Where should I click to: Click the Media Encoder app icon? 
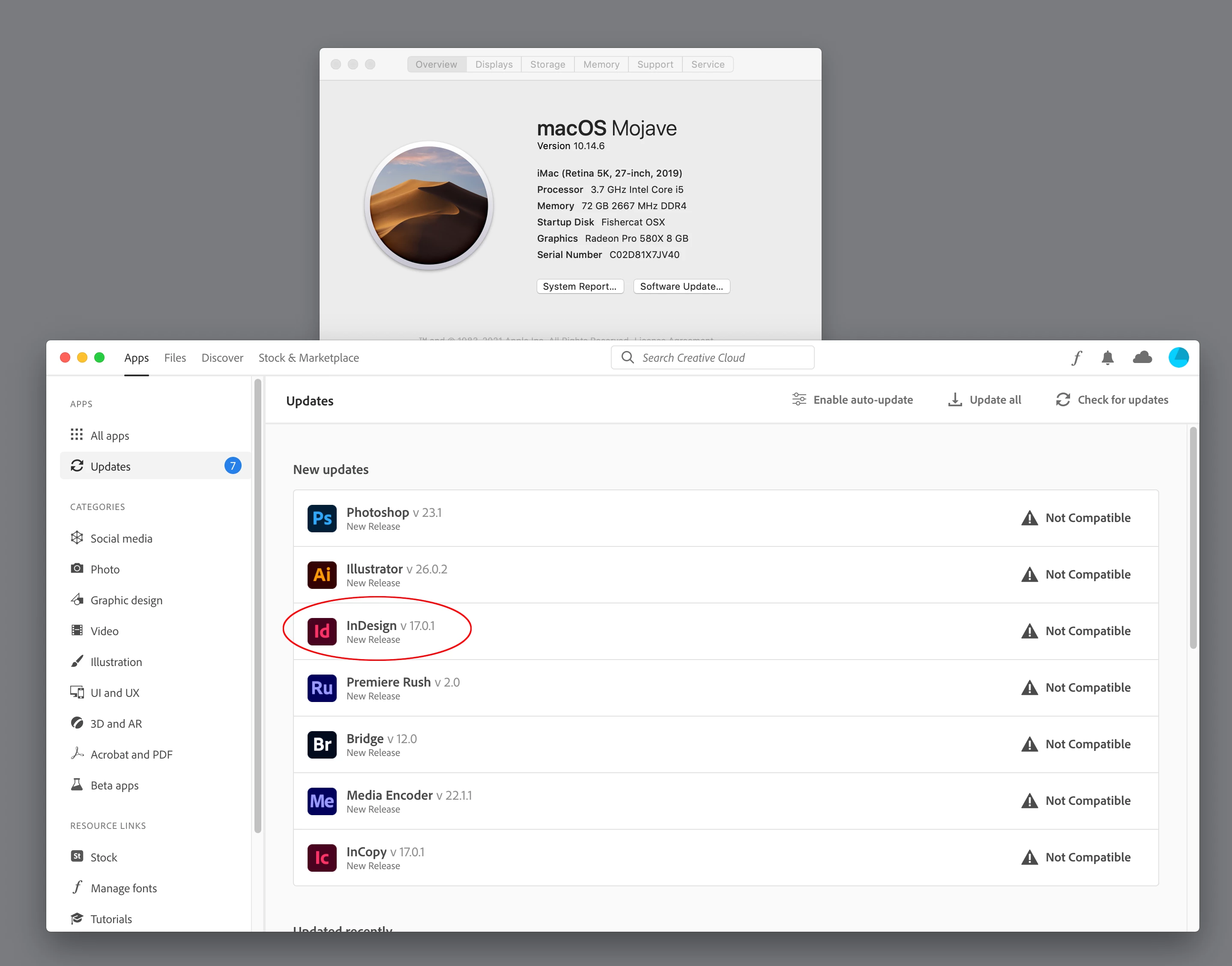point(322,801)
